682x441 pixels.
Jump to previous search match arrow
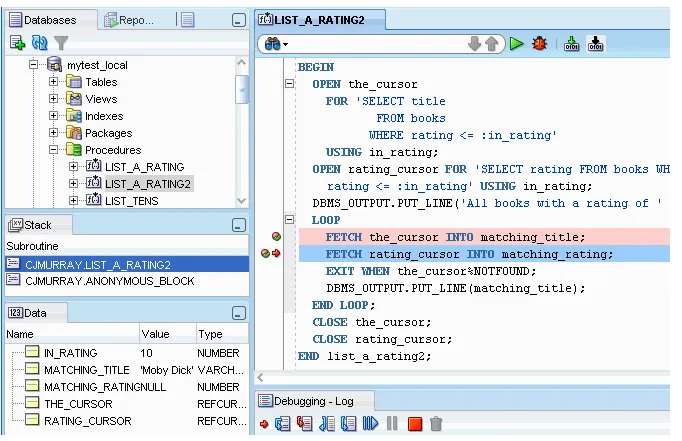point(491,44)
